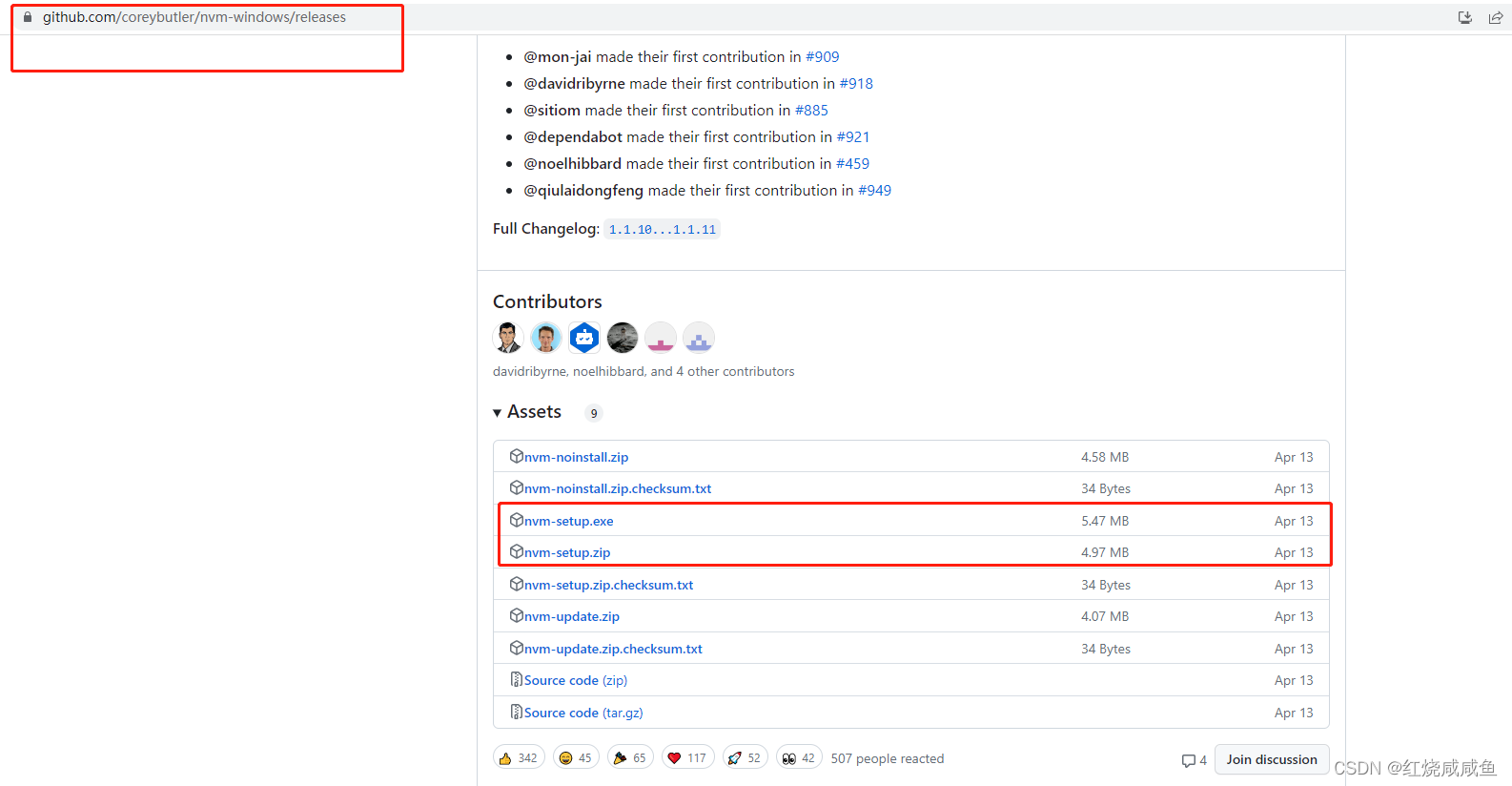1512x786 pixels.
Task: Download Source code (zip)
Action: point(576,680)
